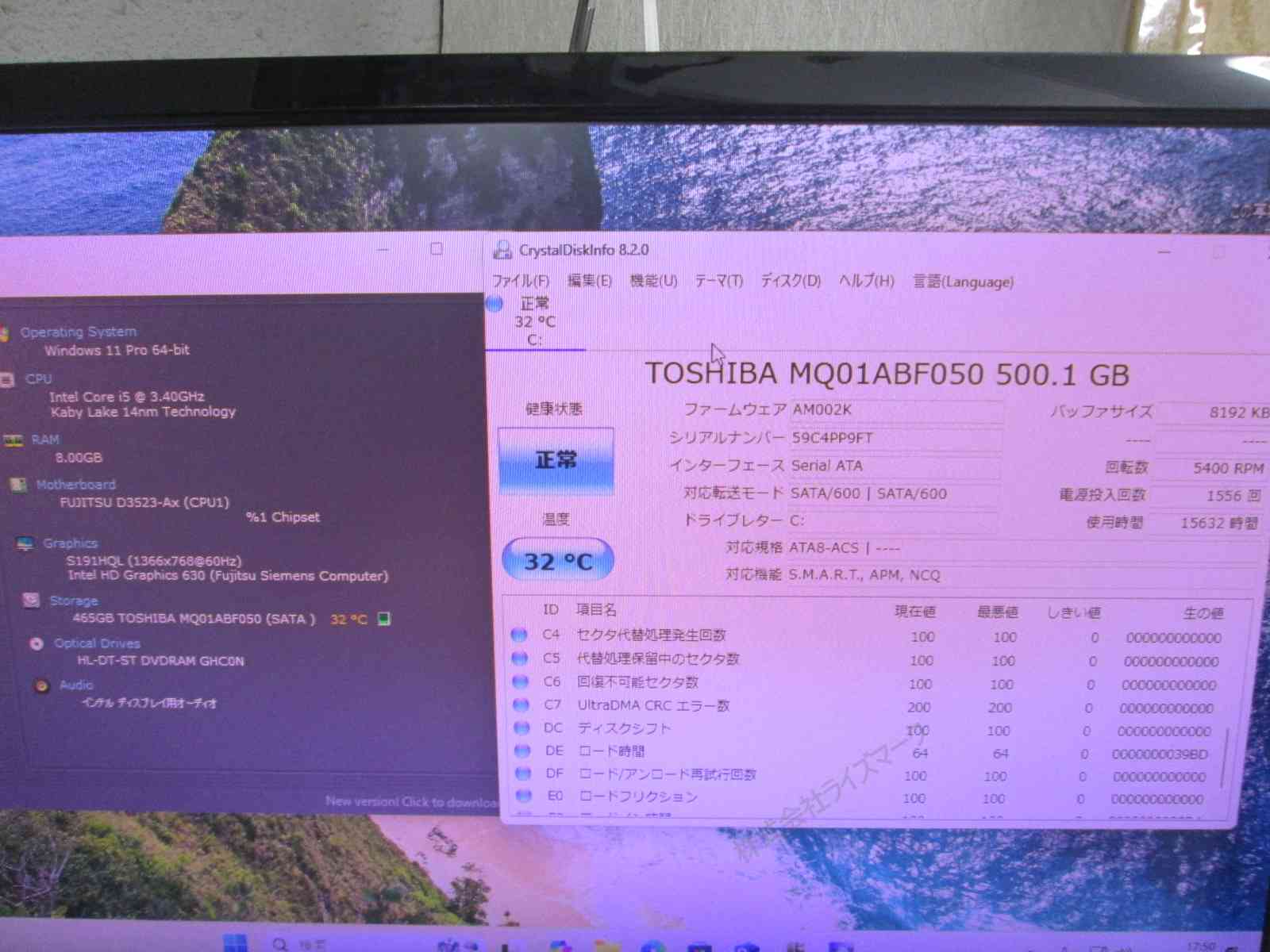Click the green storage temperature indicator
This screenshot has height=952, width=1270.
384,619
